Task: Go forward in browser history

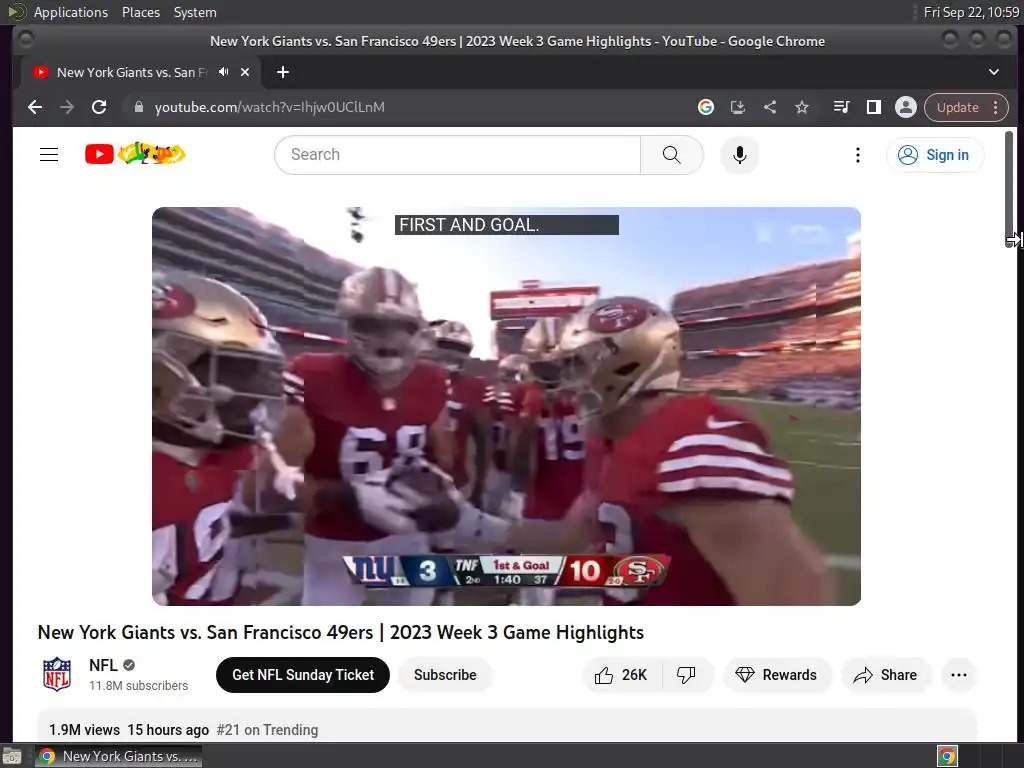Action: click(x=67, y=107)
